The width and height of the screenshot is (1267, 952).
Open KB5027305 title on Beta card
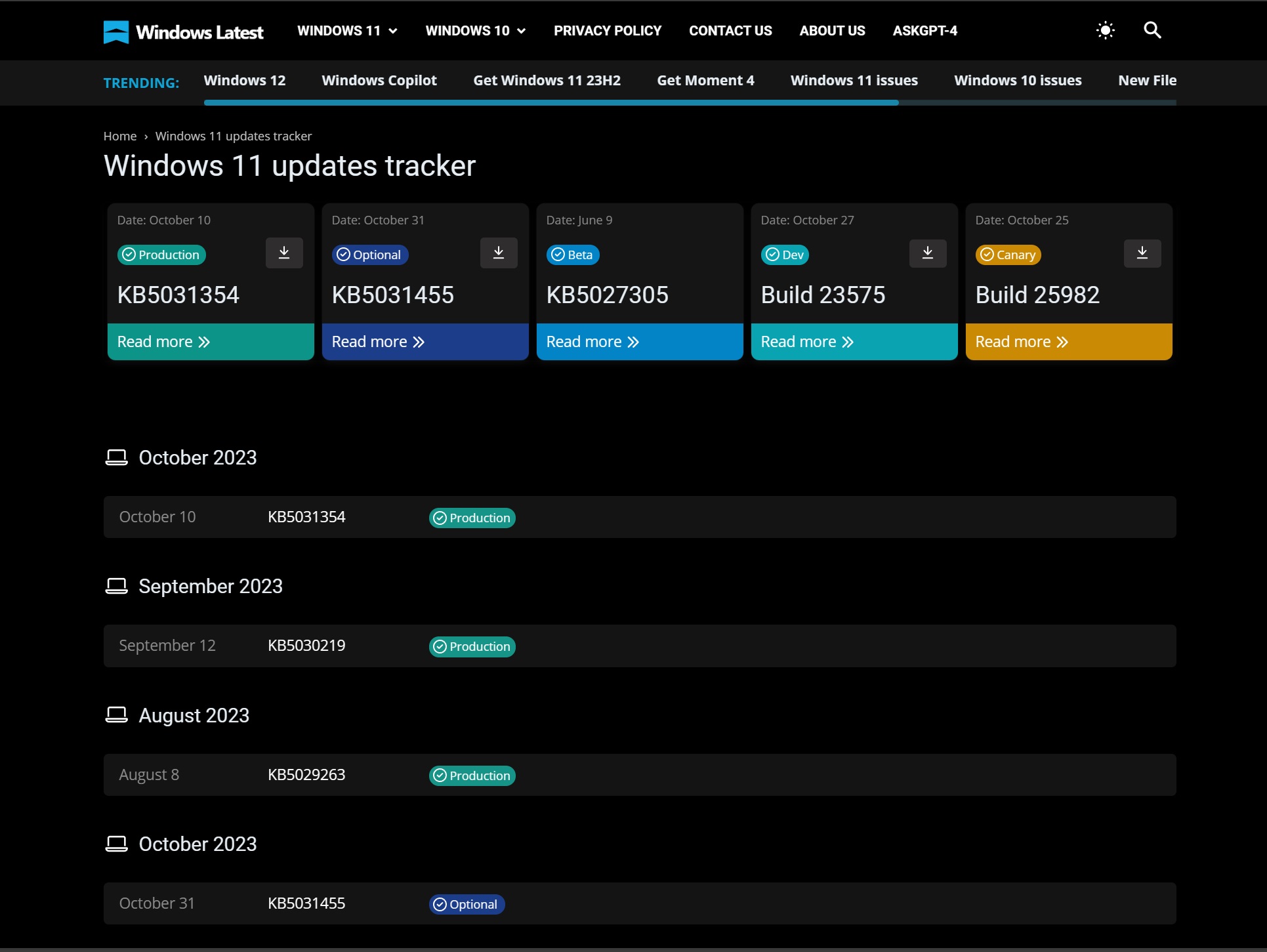pos(608,295)
